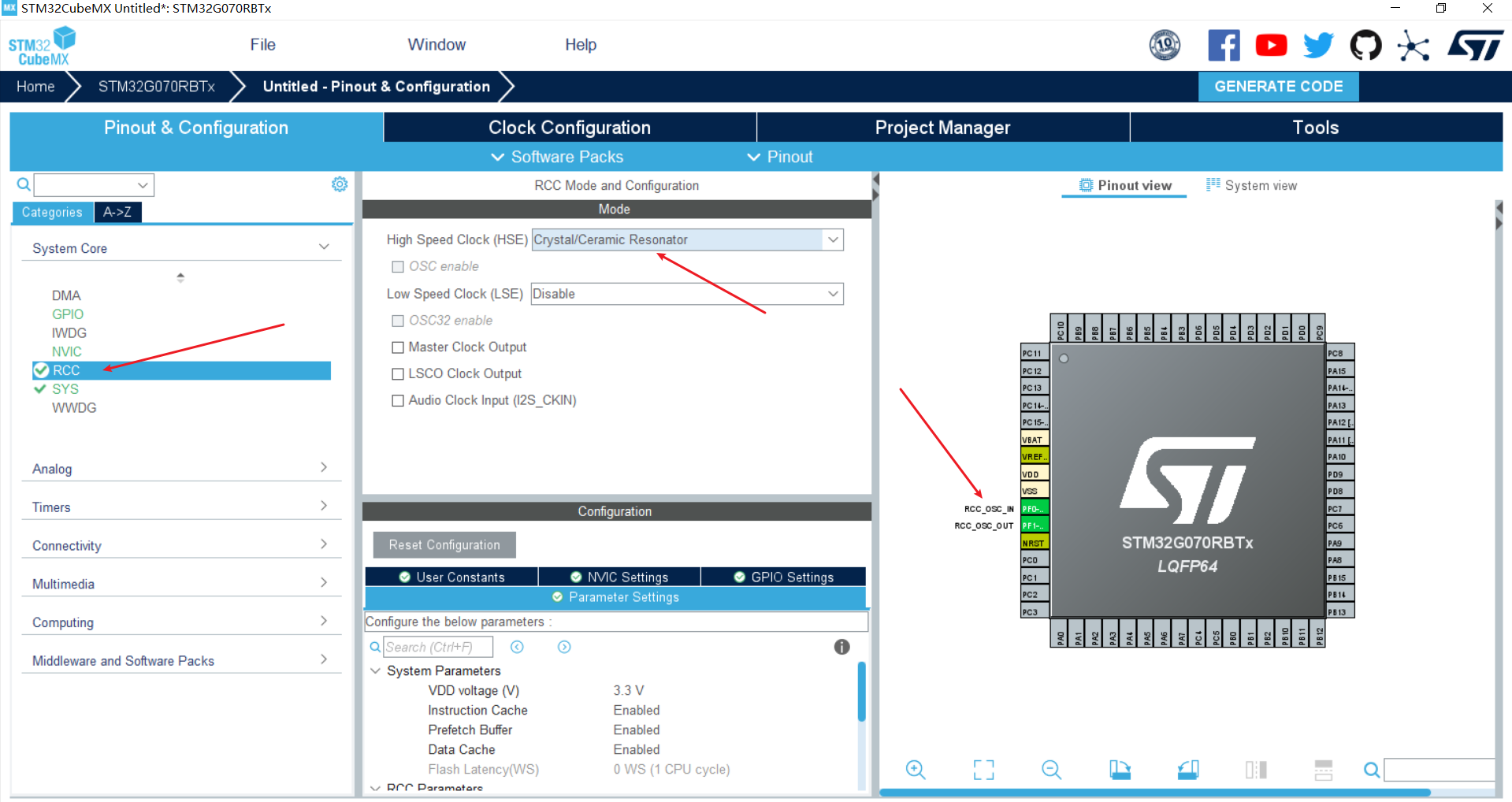Click the zoom in magnifier icon

915,770
